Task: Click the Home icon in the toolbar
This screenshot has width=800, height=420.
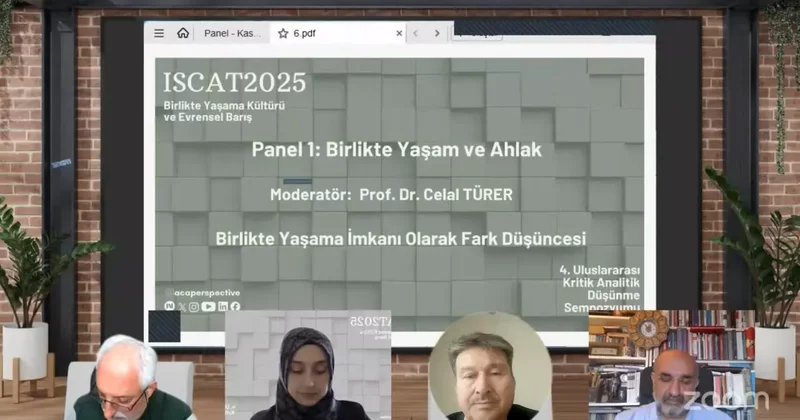Action: coord(183,33)
